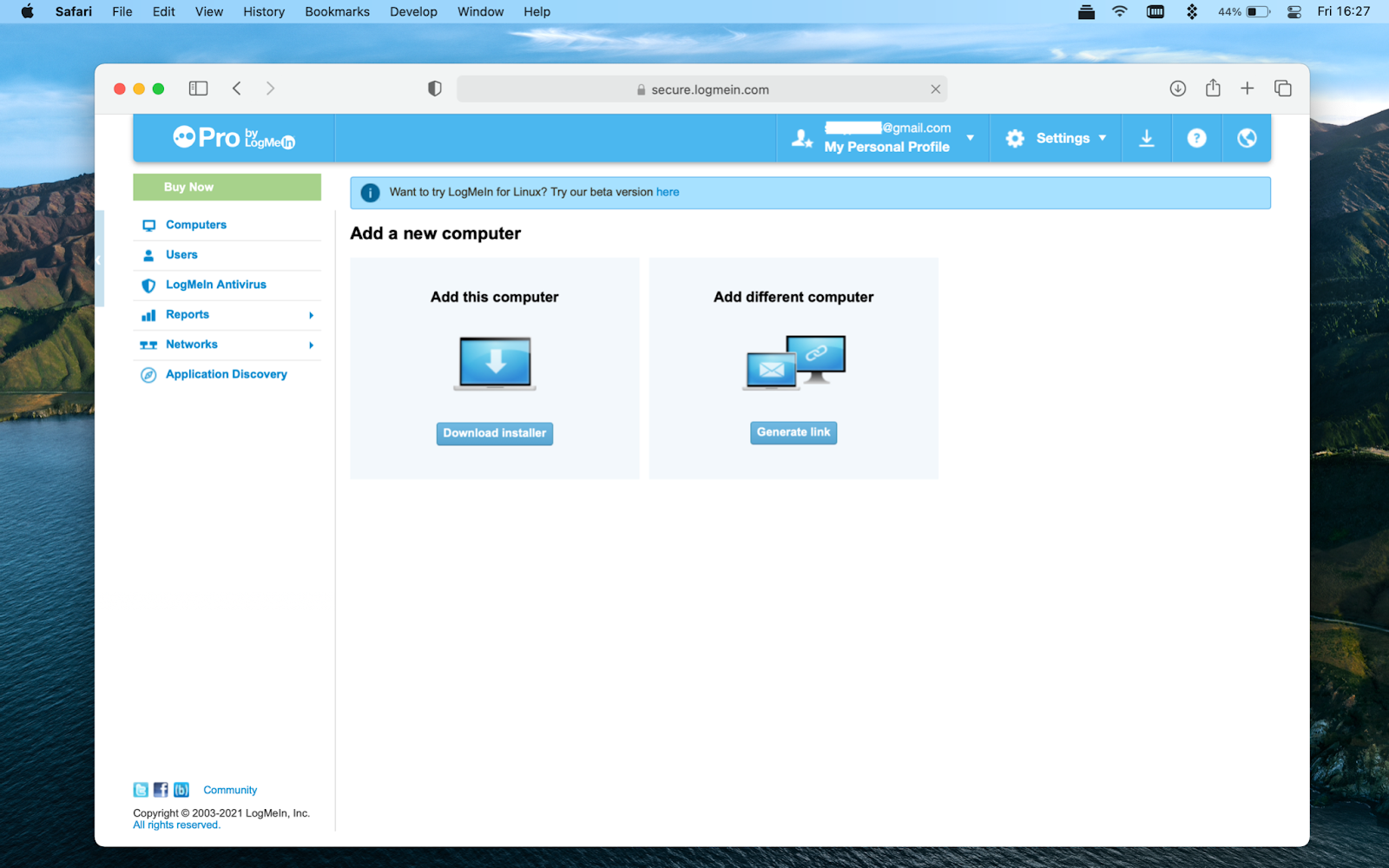Viewport: 1389px width, 868px height.
Task: Go forward with Safari forward arrow
Action: [270, 89]
